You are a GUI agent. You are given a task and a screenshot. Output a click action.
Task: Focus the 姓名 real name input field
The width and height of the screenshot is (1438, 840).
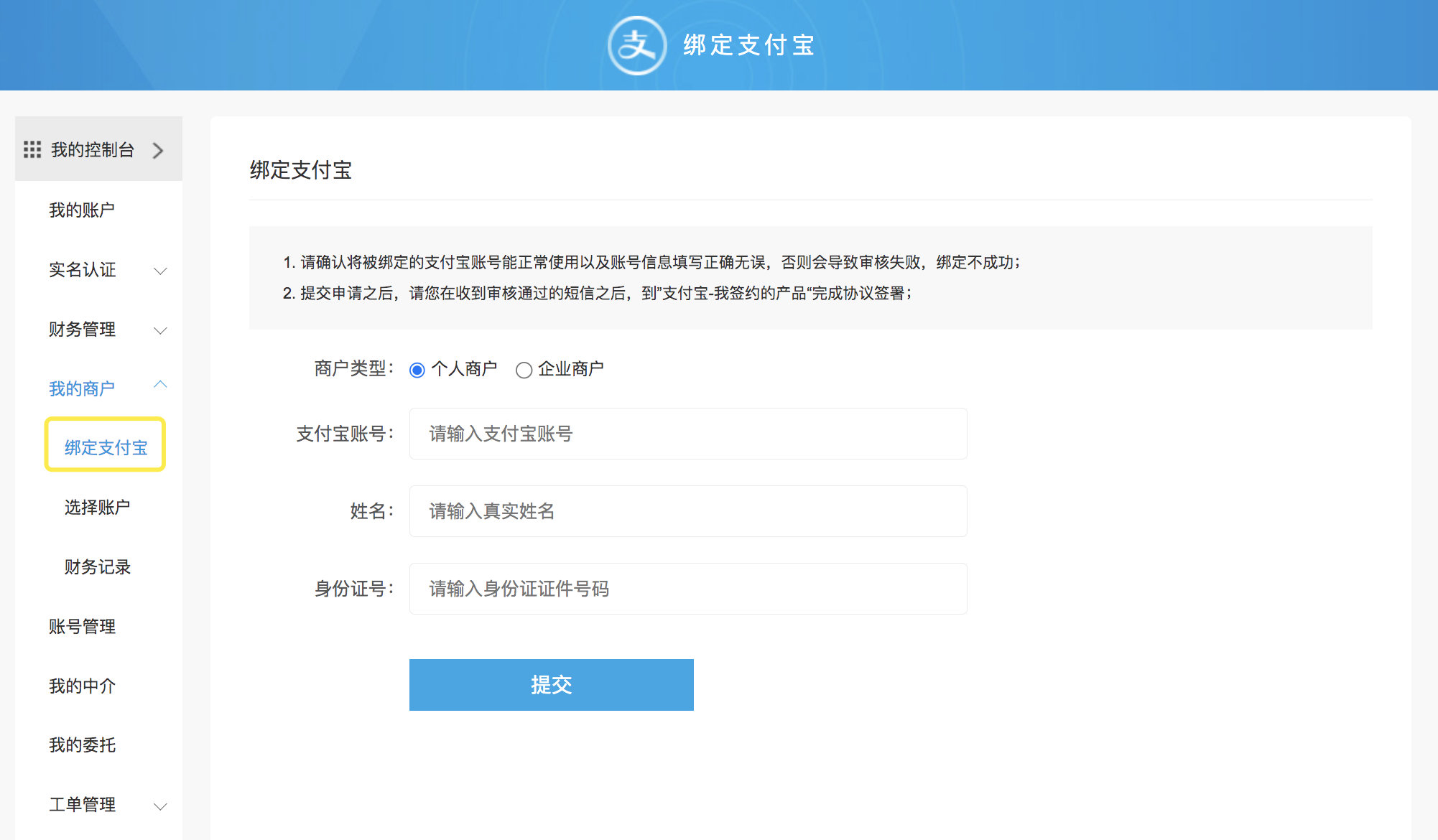point(687,511)
